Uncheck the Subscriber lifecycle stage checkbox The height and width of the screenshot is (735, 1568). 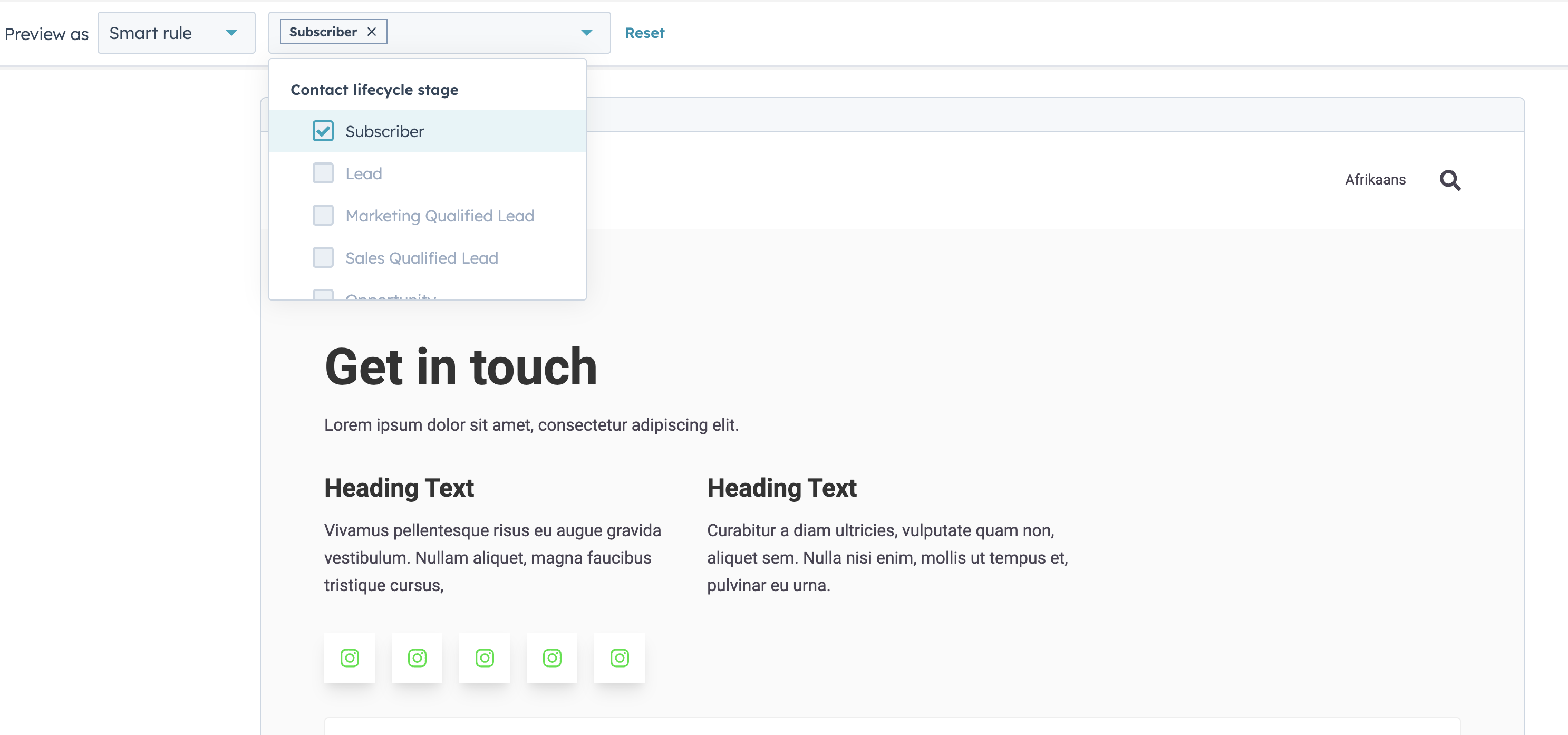(323, 130)
